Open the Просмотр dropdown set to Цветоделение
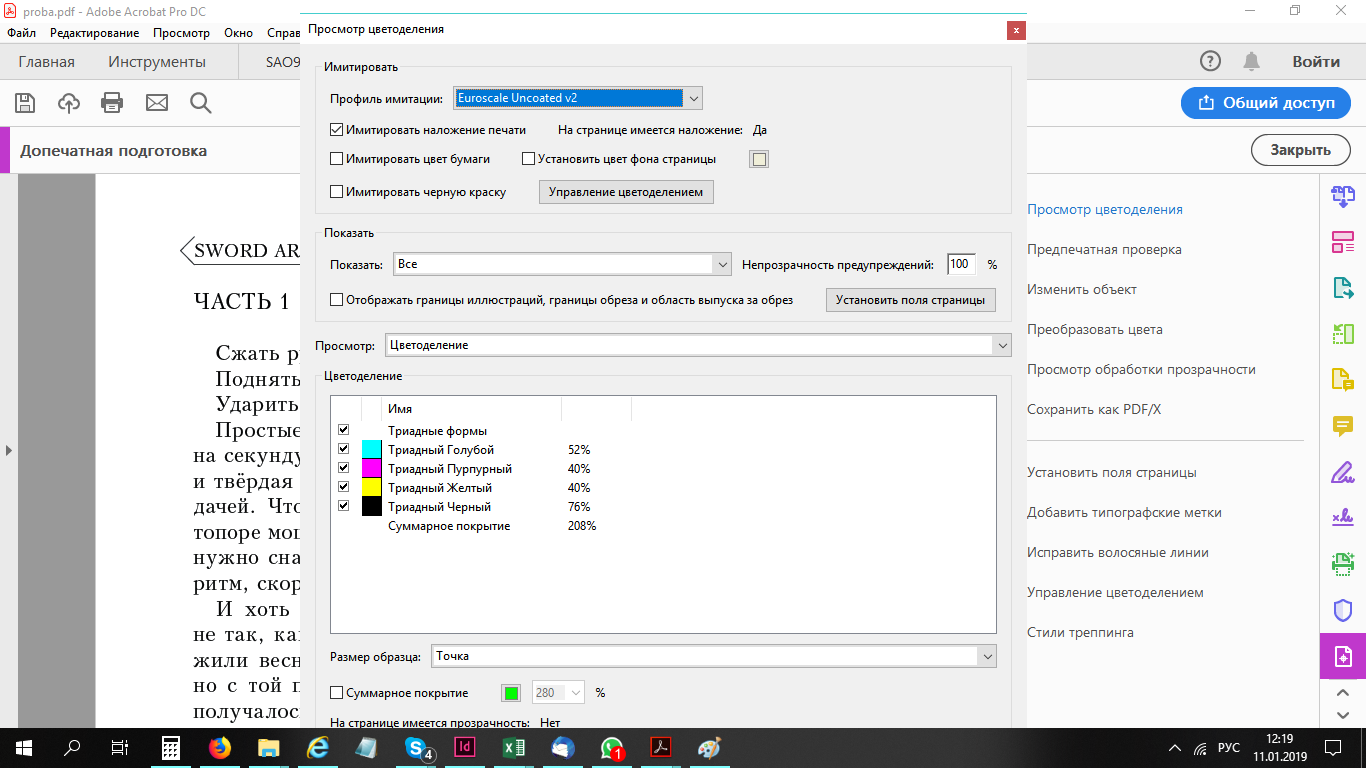The width and height of the screenshot is (1366, 768). 698,345
